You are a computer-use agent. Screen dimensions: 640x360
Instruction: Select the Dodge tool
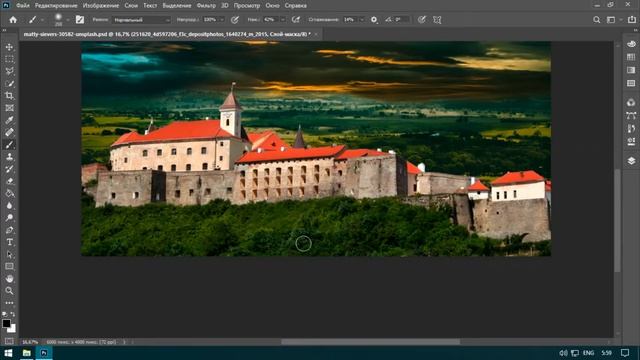click(9, 218)
